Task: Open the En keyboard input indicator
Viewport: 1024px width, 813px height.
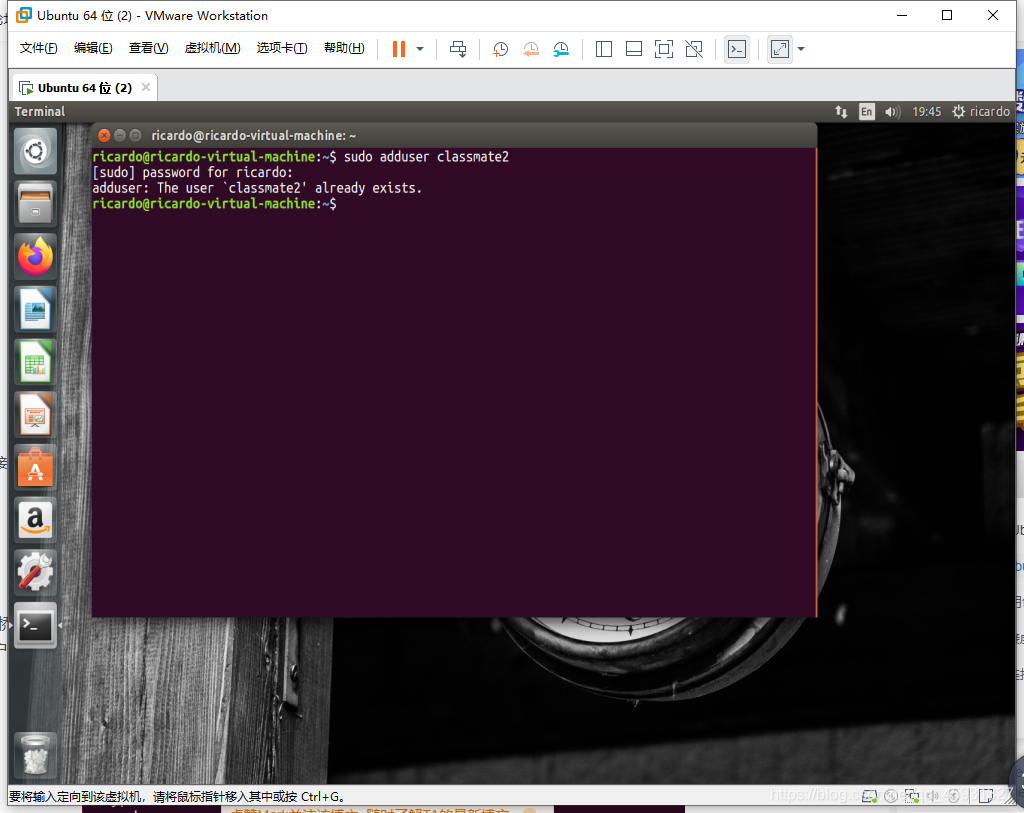Action: [x=867, y=112]
